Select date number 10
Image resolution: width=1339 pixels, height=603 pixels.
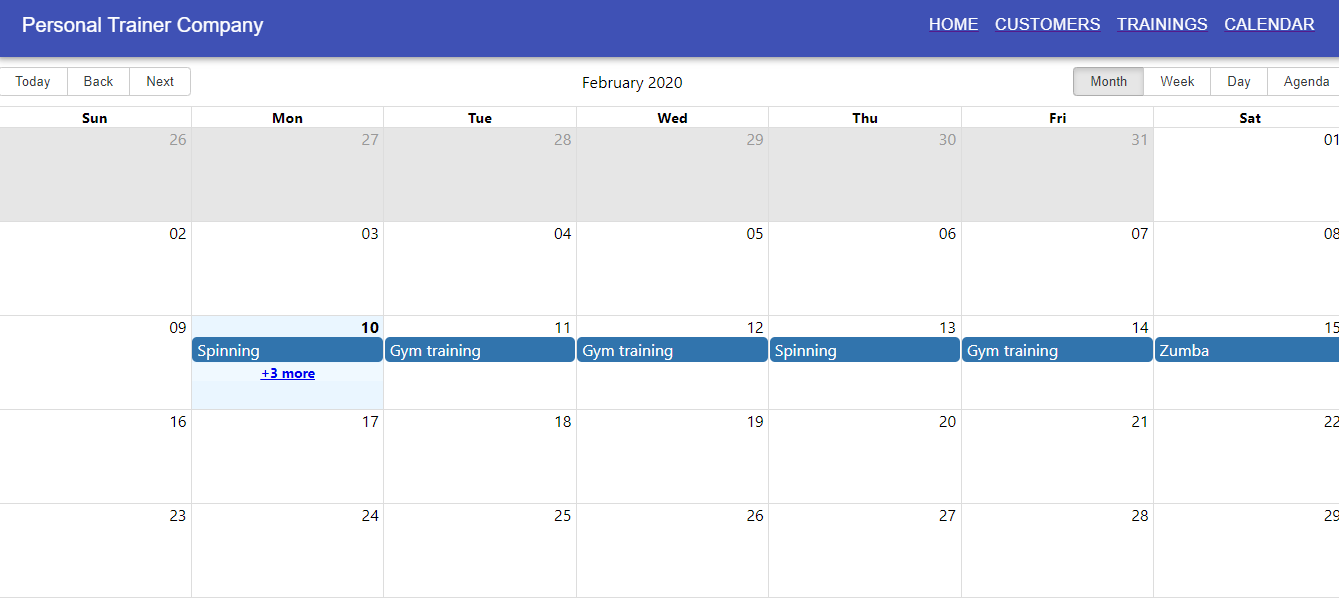point(370,328)
